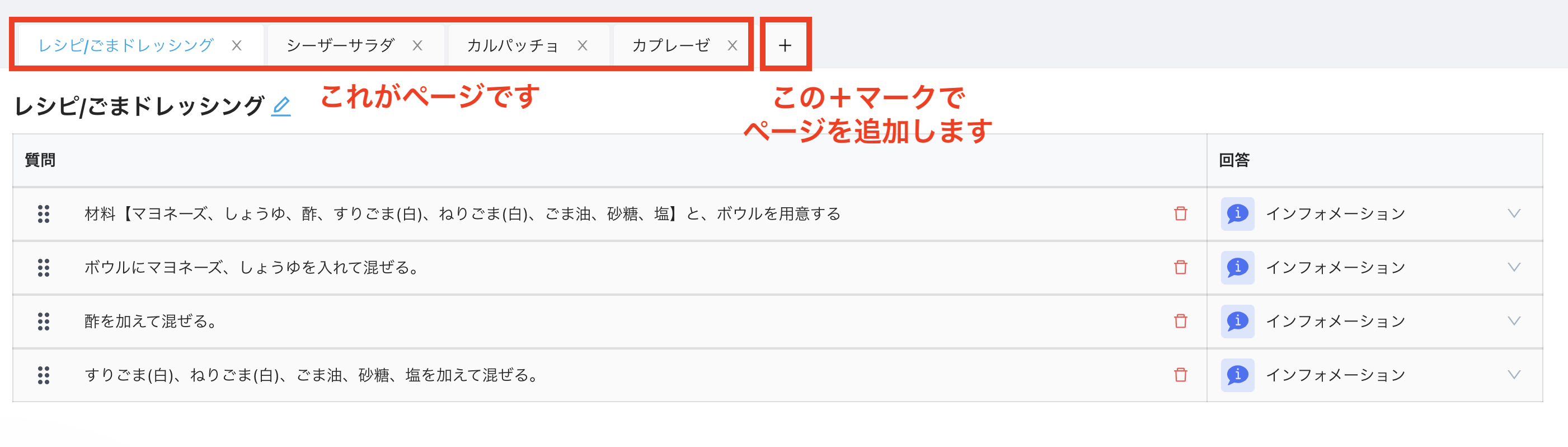This screenshot has width=1568, height=447.
Task: Click the plus icon to add a page
Action: 785,46
